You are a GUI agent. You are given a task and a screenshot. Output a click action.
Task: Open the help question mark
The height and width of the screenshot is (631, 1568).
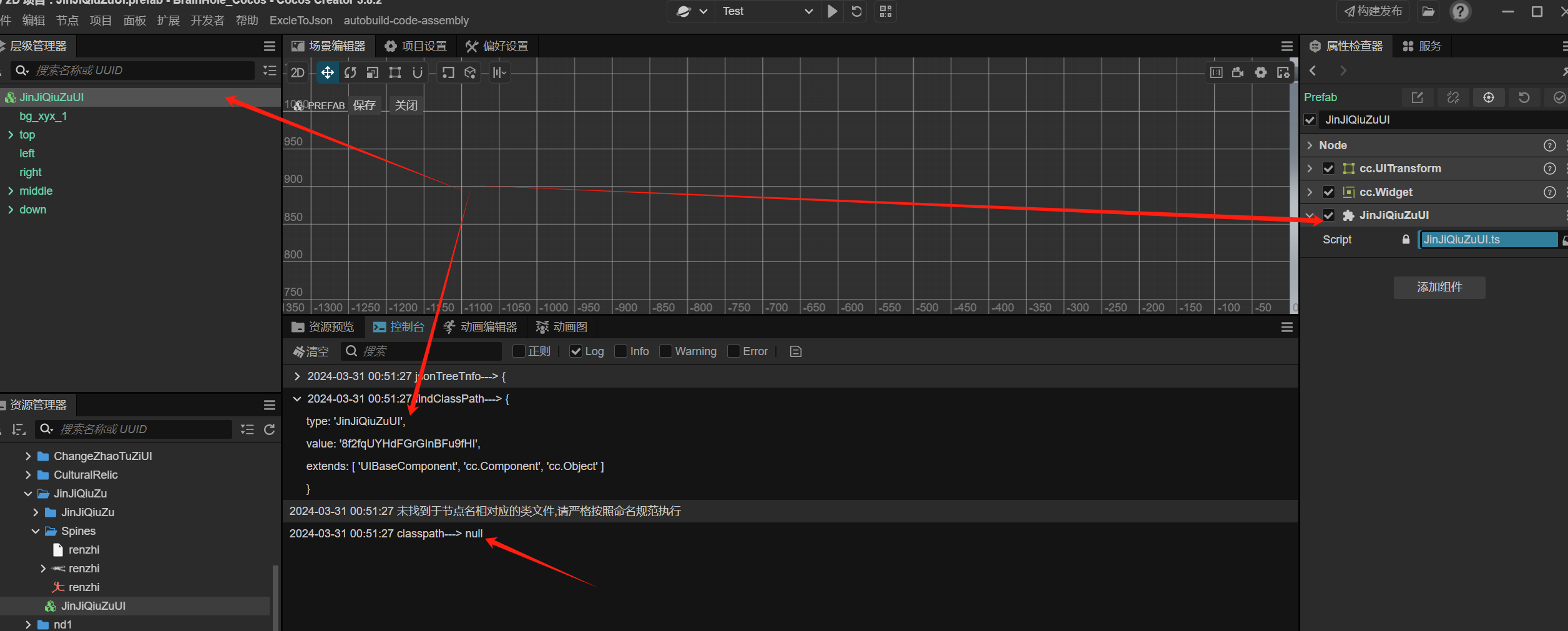point(1461,11)
